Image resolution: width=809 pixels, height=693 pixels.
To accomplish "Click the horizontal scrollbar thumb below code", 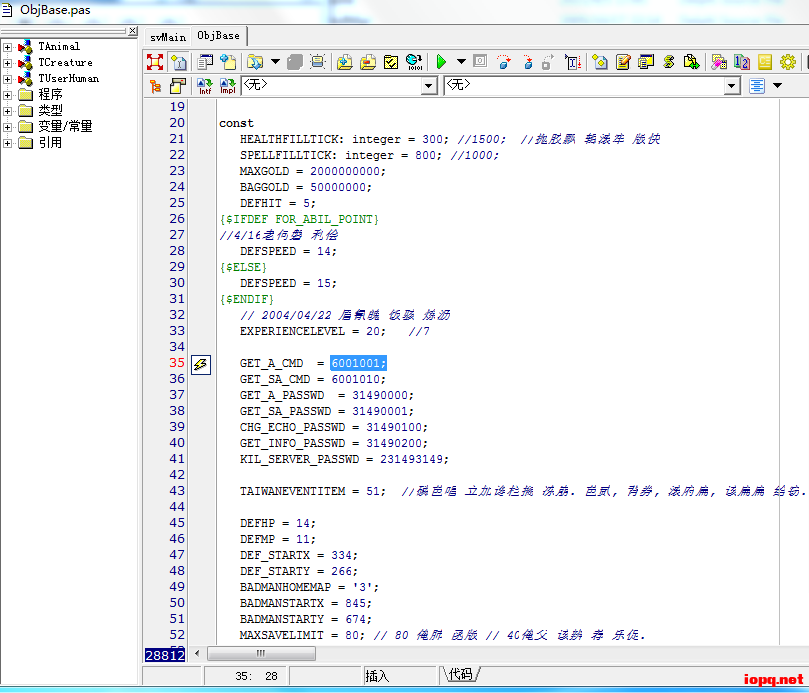I will pos(261,653).
